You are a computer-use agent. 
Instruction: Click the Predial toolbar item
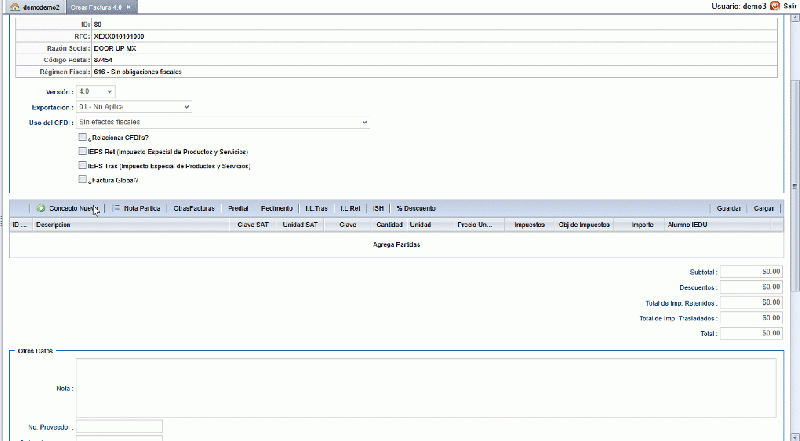238,208
